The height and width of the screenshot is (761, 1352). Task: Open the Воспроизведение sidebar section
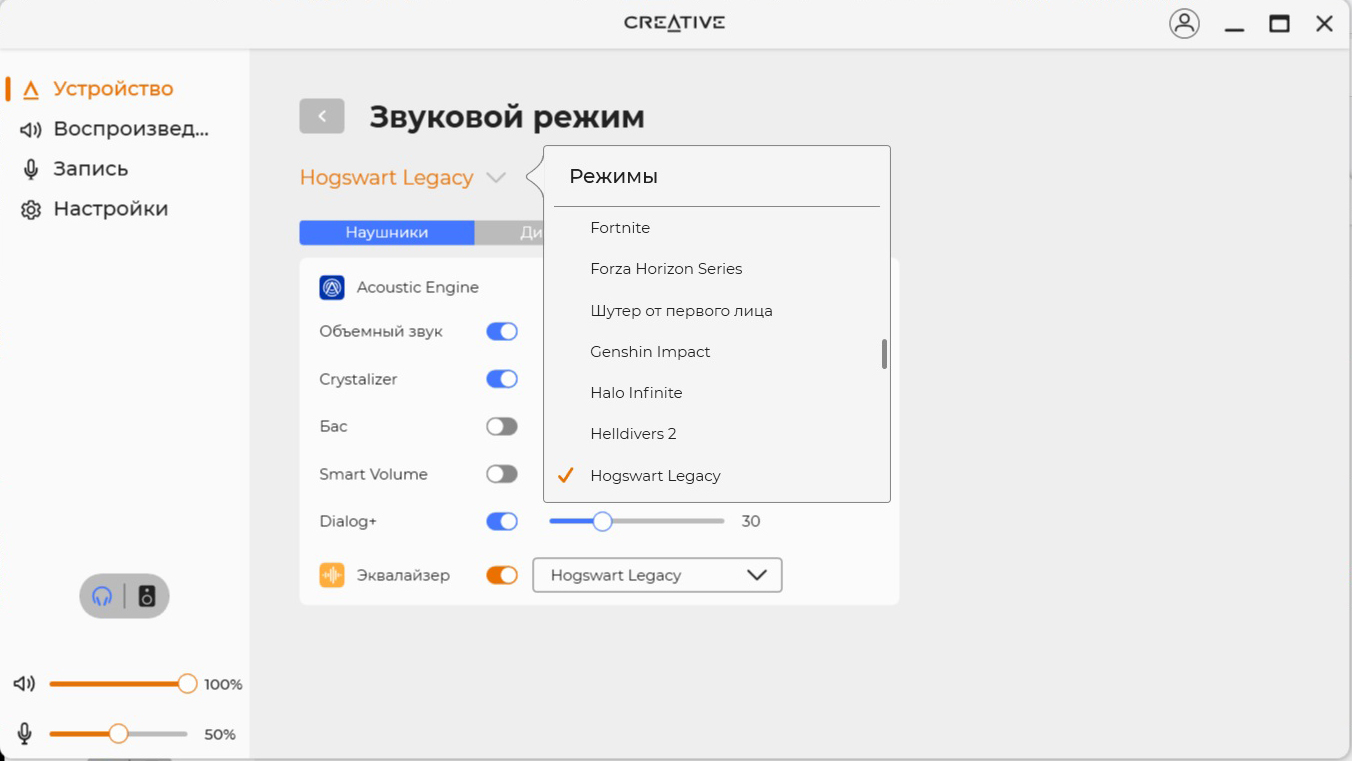(131, 129)
